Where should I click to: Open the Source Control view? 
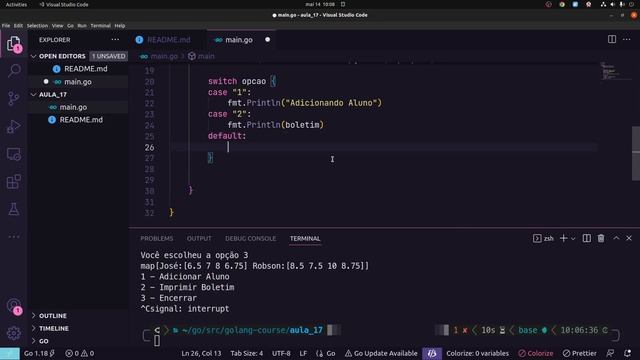(x=13, y=98)
